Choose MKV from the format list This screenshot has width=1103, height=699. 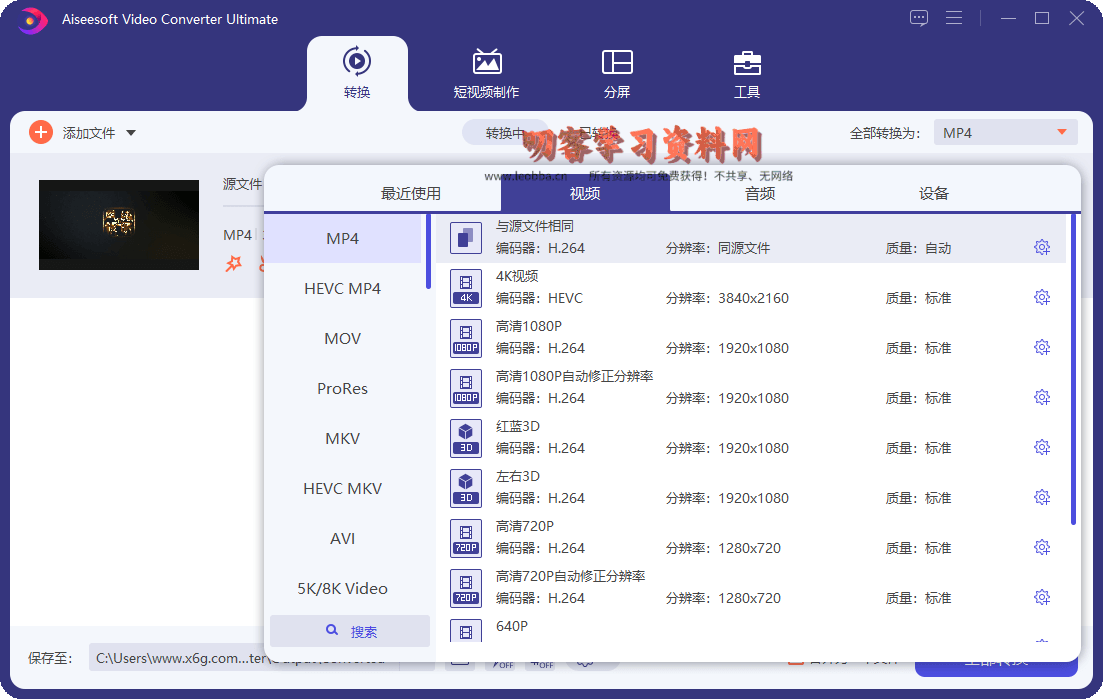coord(342,439)
